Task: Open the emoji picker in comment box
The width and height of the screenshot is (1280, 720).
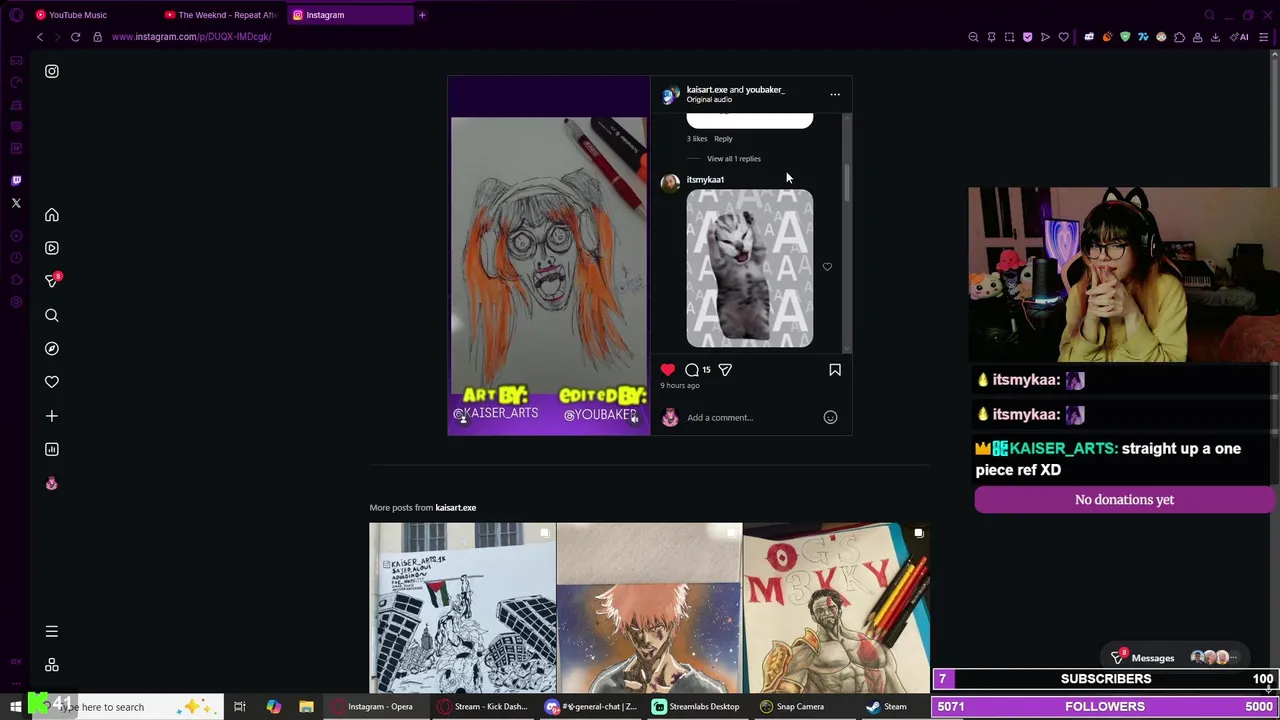Action: pos(830,418)
